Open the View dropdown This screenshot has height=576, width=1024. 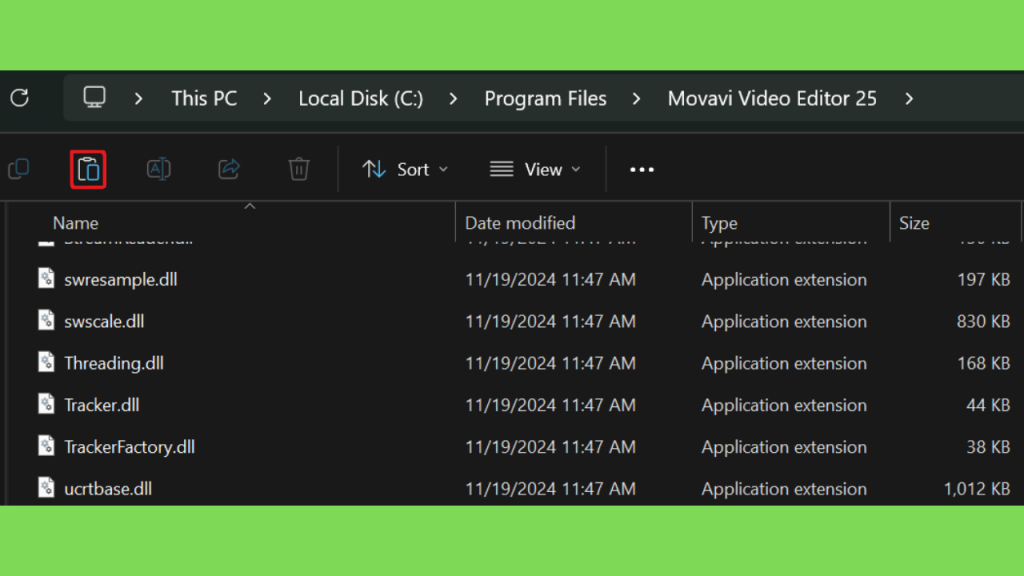click(x=536, y=170)
